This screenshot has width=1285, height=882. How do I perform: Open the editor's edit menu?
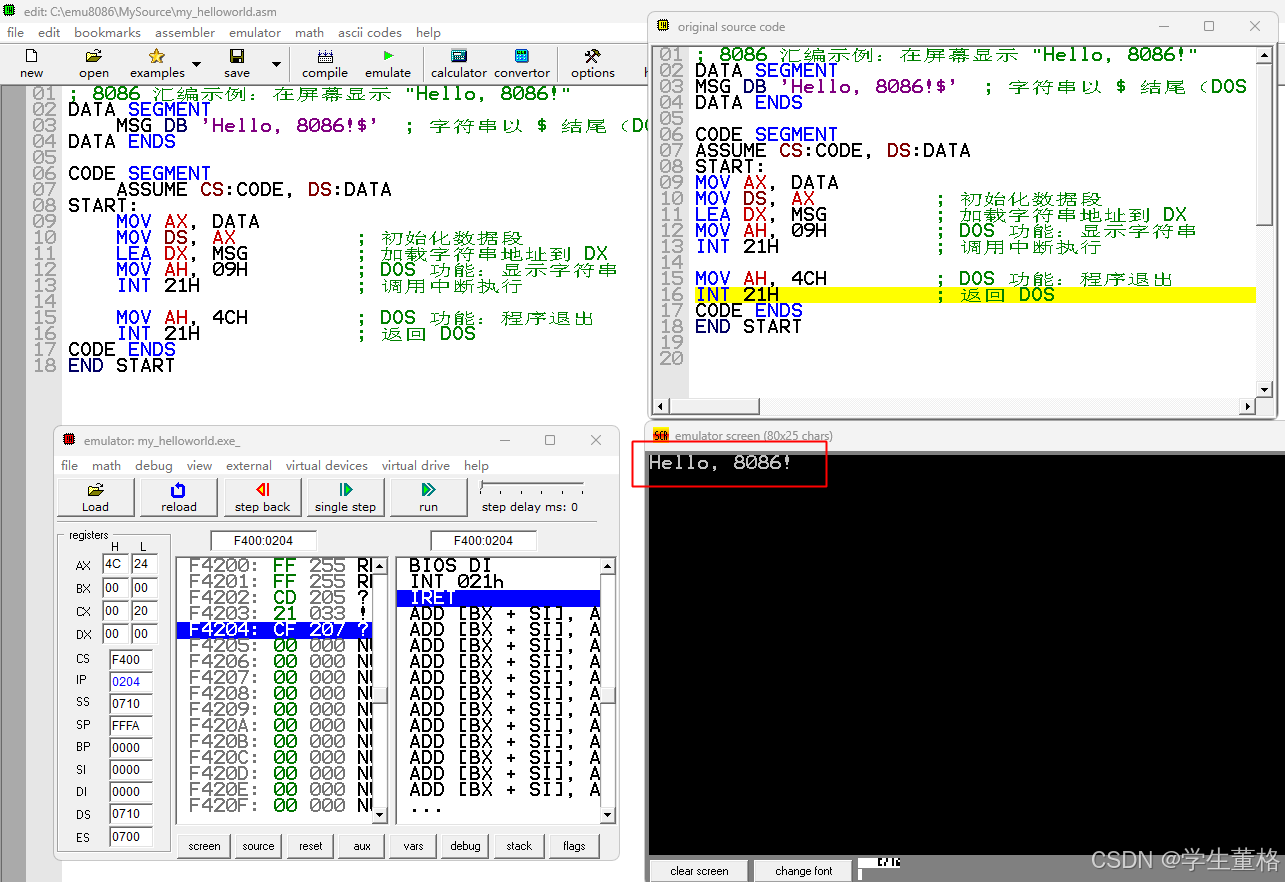tap(49, 32)
